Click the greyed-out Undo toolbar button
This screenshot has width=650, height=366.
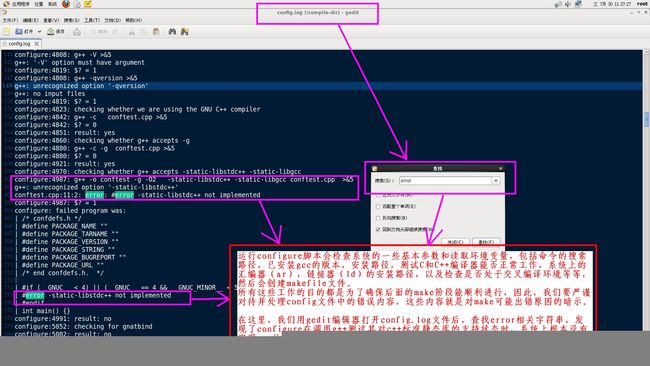click(x=99, y=32)
